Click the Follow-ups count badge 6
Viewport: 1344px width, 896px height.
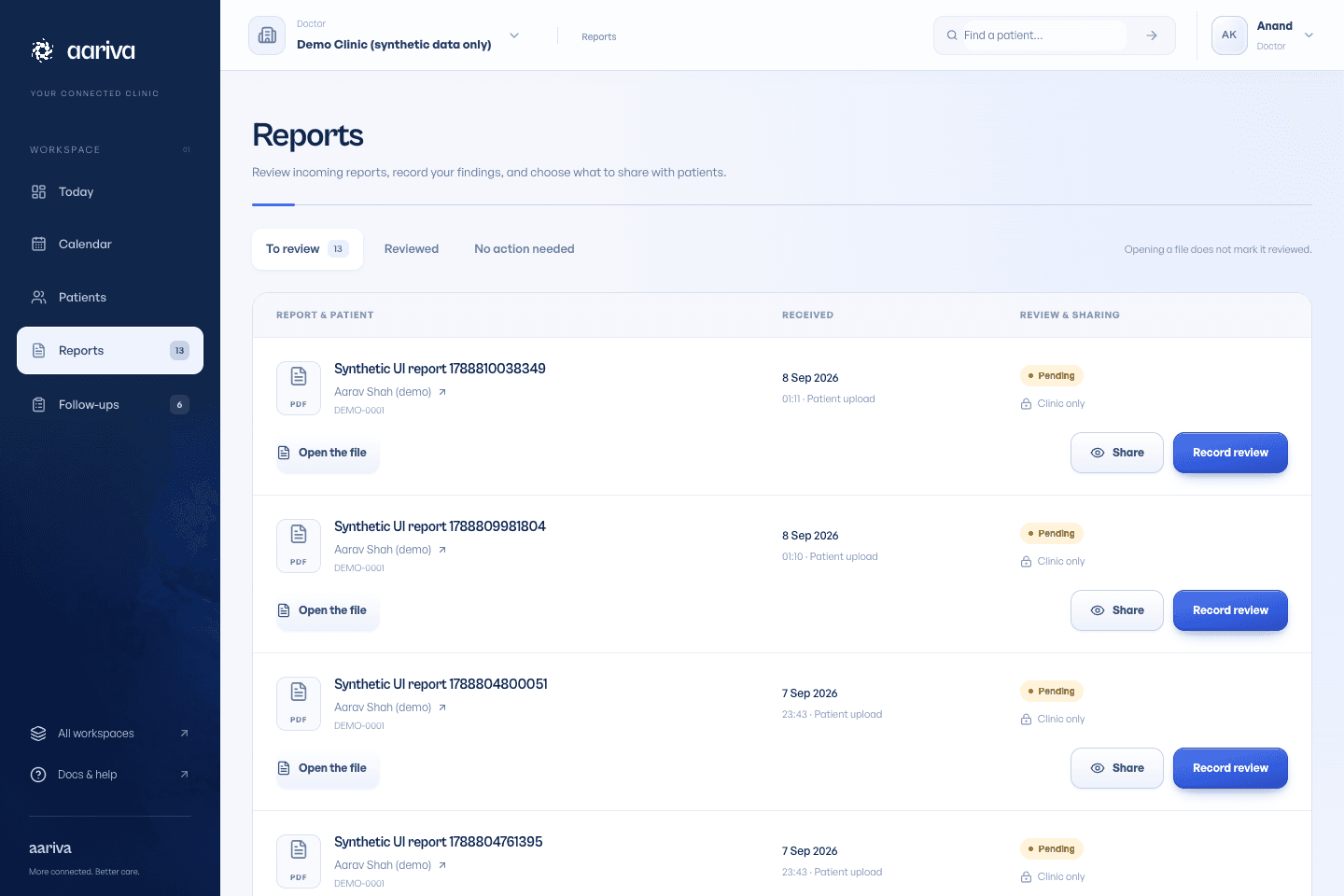click(x=179, y=404)
